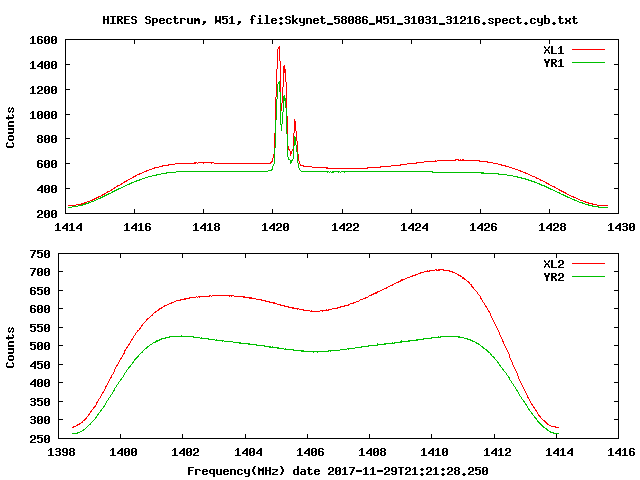Screen dimensions: 640x480
Task: Click the top plot Counts axis label
Action: [10, 127]
